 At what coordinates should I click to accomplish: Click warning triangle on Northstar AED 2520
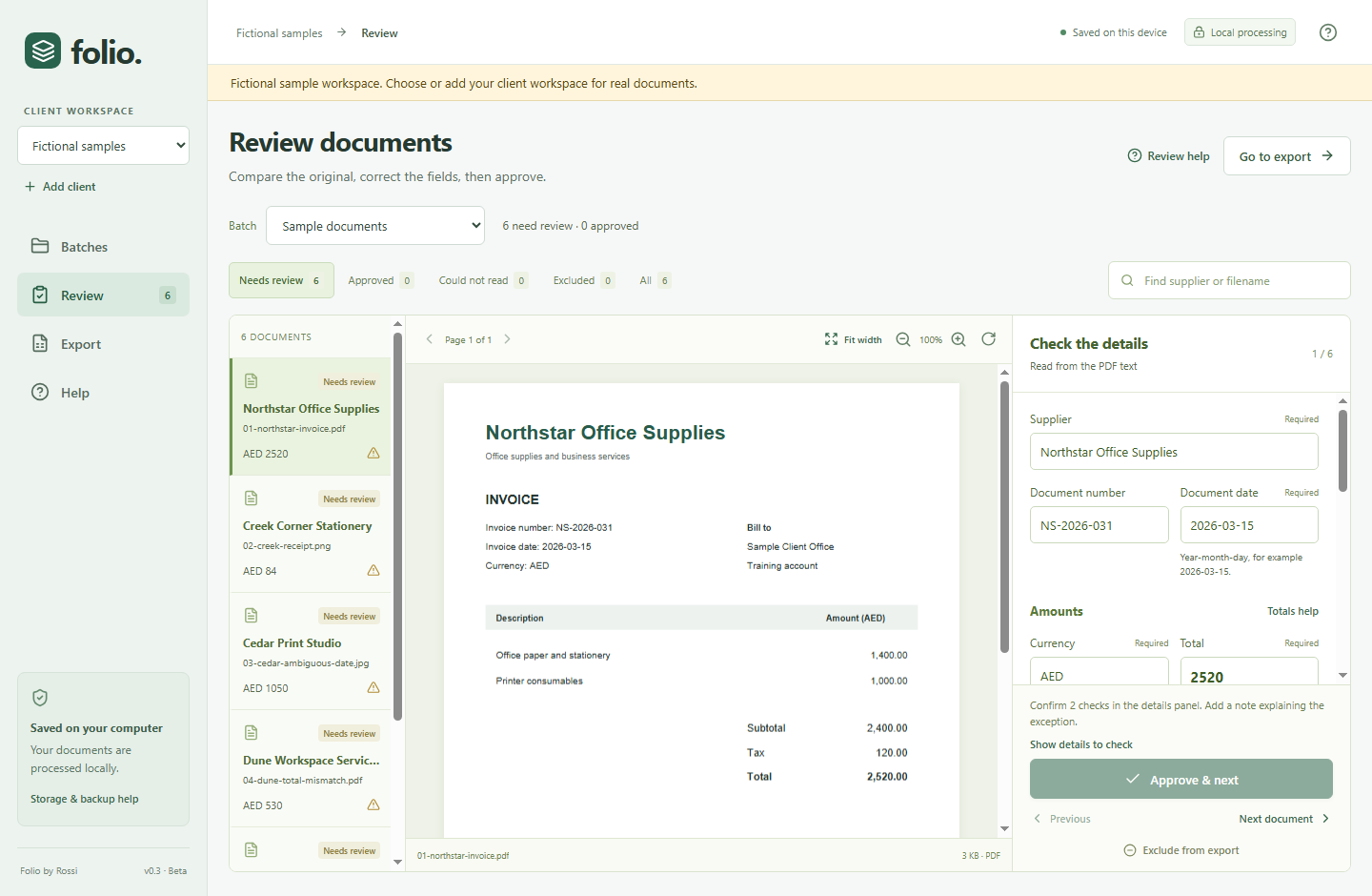[x=373, y=453]
